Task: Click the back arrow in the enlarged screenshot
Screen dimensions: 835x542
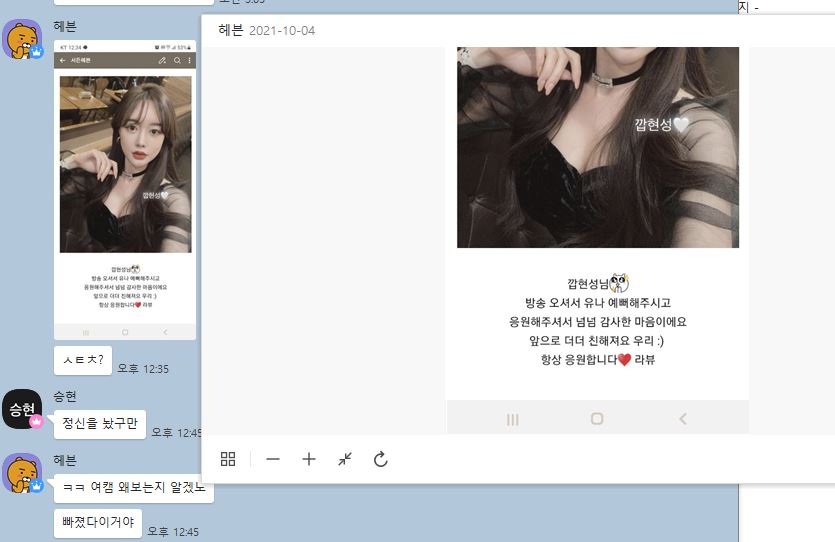Action: click(x=683, y=419)
